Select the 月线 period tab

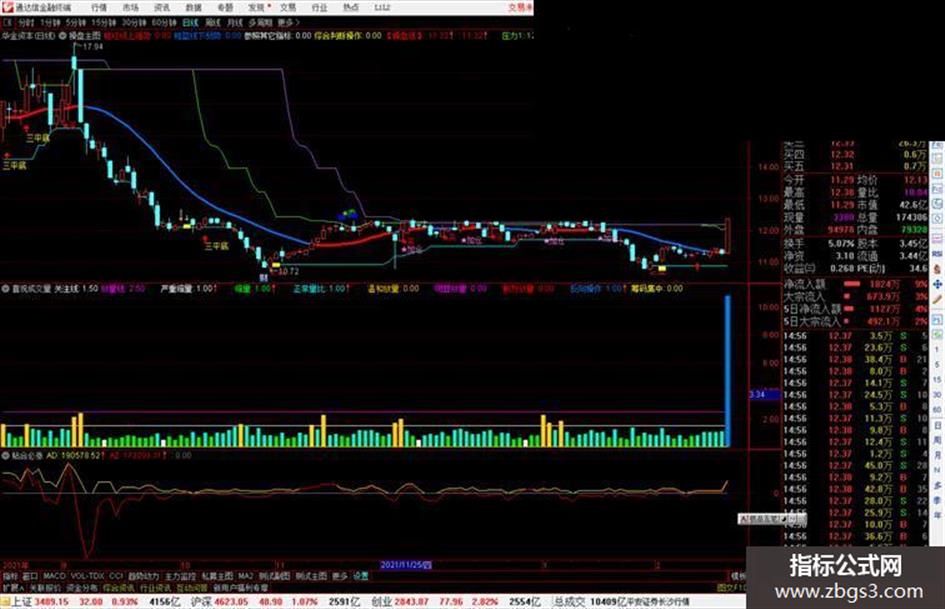click(x=234, y=23)
